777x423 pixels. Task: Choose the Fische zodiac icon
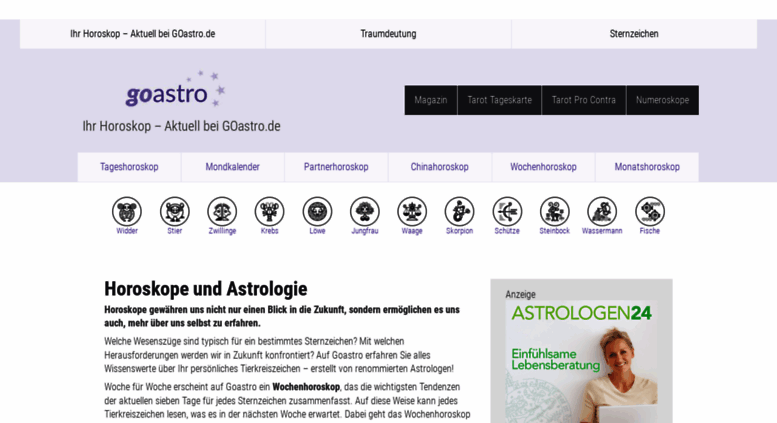[x=650, y=212]
